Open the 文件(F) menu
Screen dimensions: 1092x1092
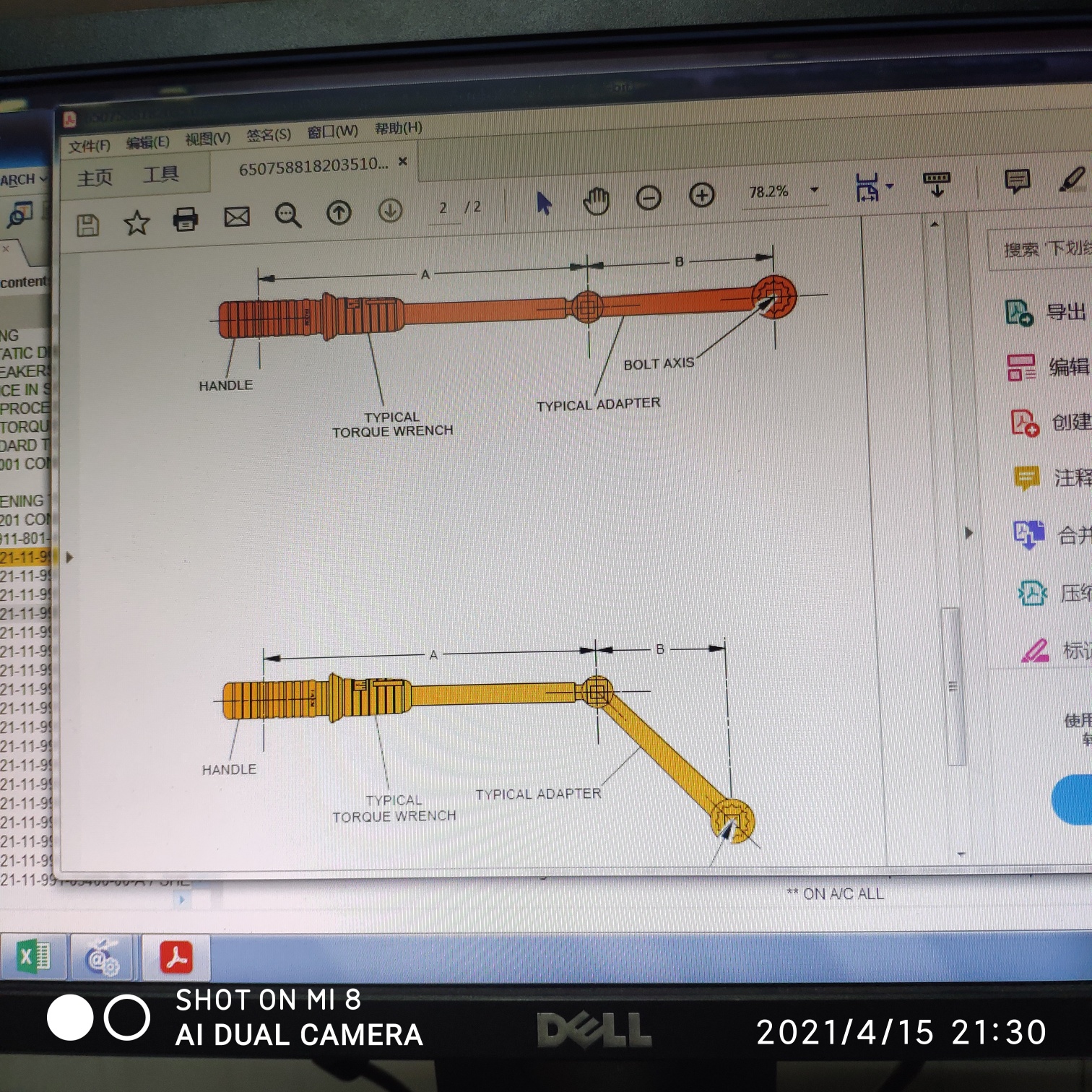click(89, 146)
